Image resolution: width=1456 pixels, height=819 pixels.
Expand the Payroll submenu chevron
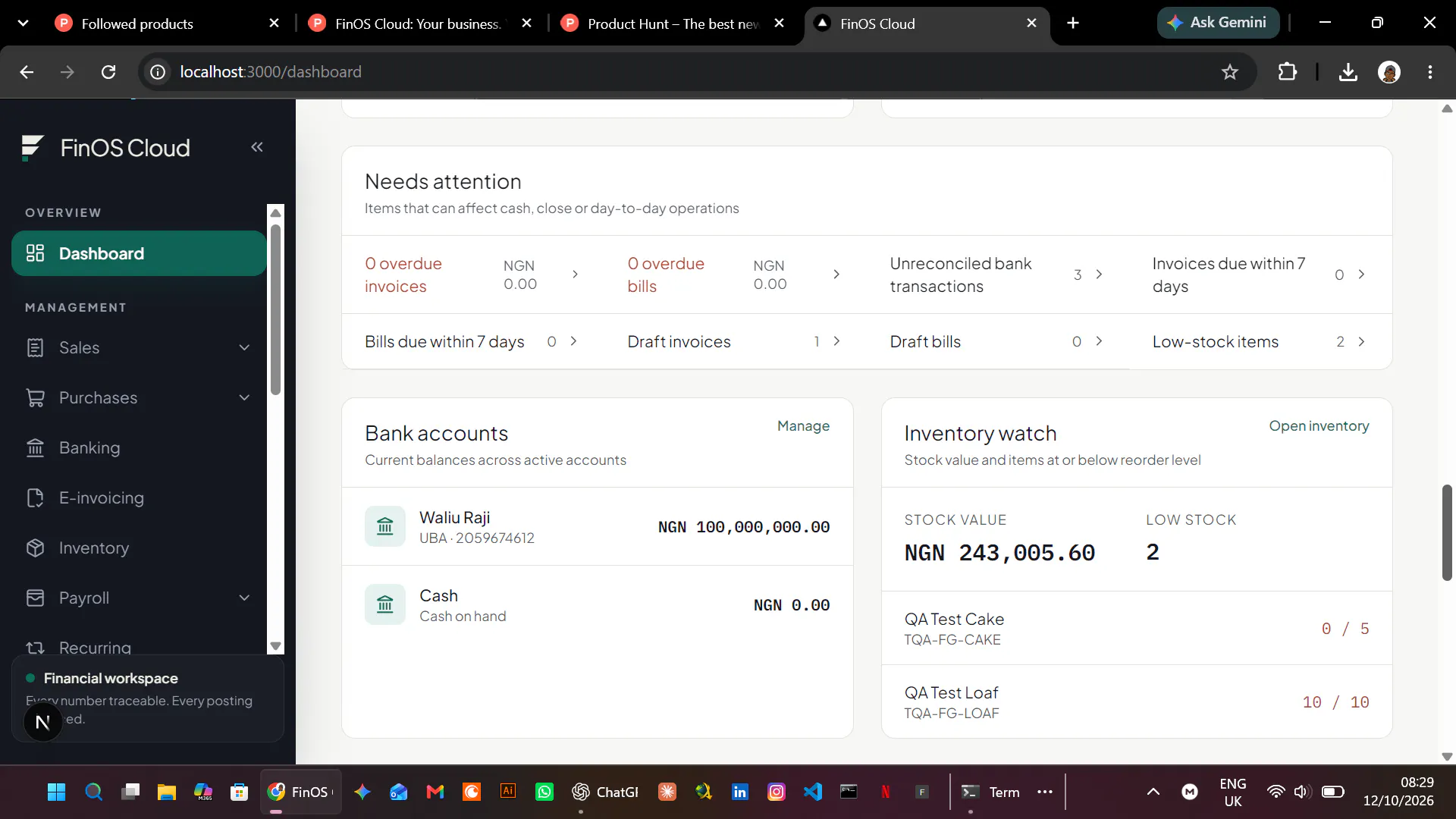(x=244, y=598)
